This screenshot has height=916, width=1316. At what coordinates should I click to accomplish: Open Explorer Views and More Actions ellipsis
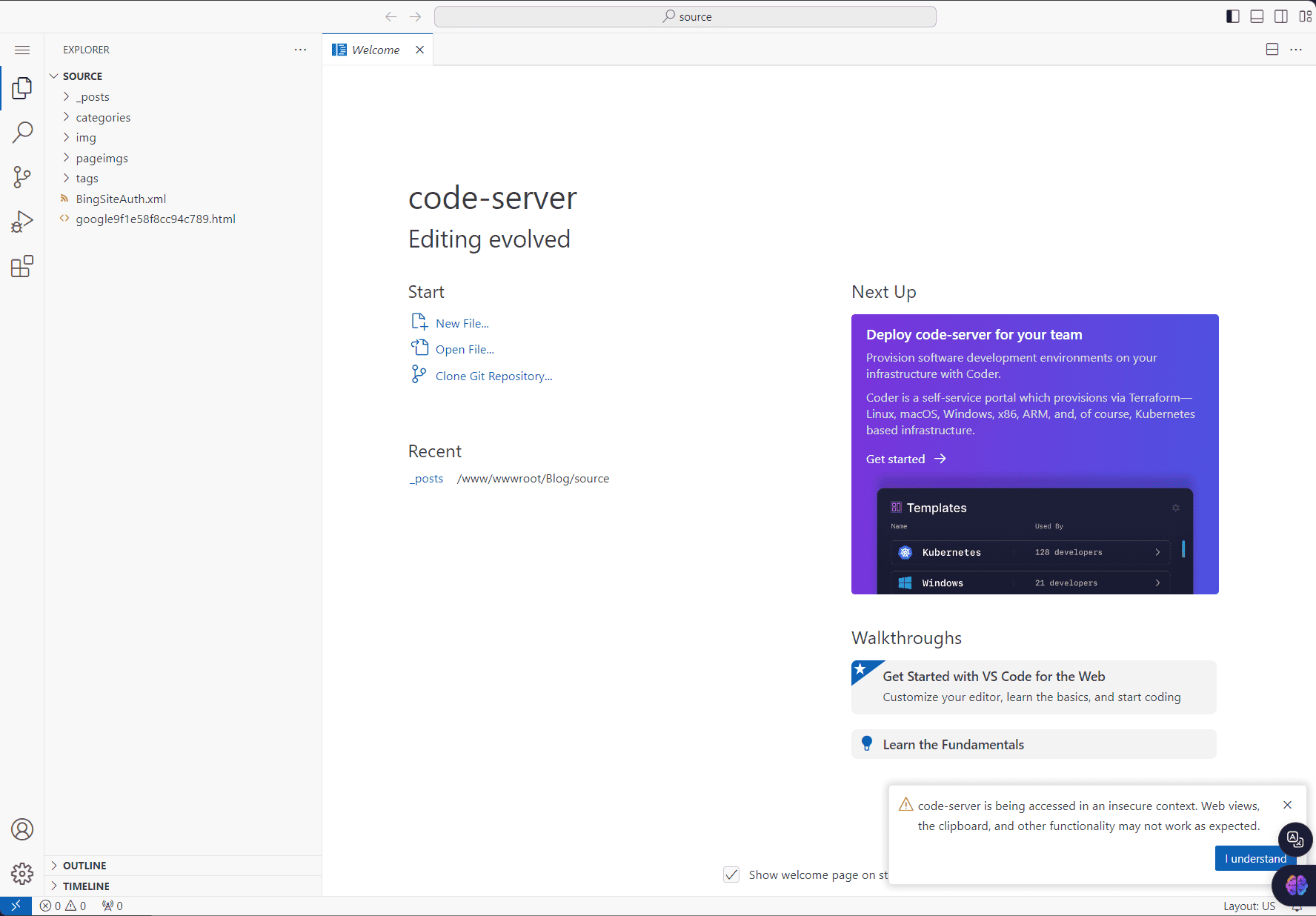(x=300, y=50)
